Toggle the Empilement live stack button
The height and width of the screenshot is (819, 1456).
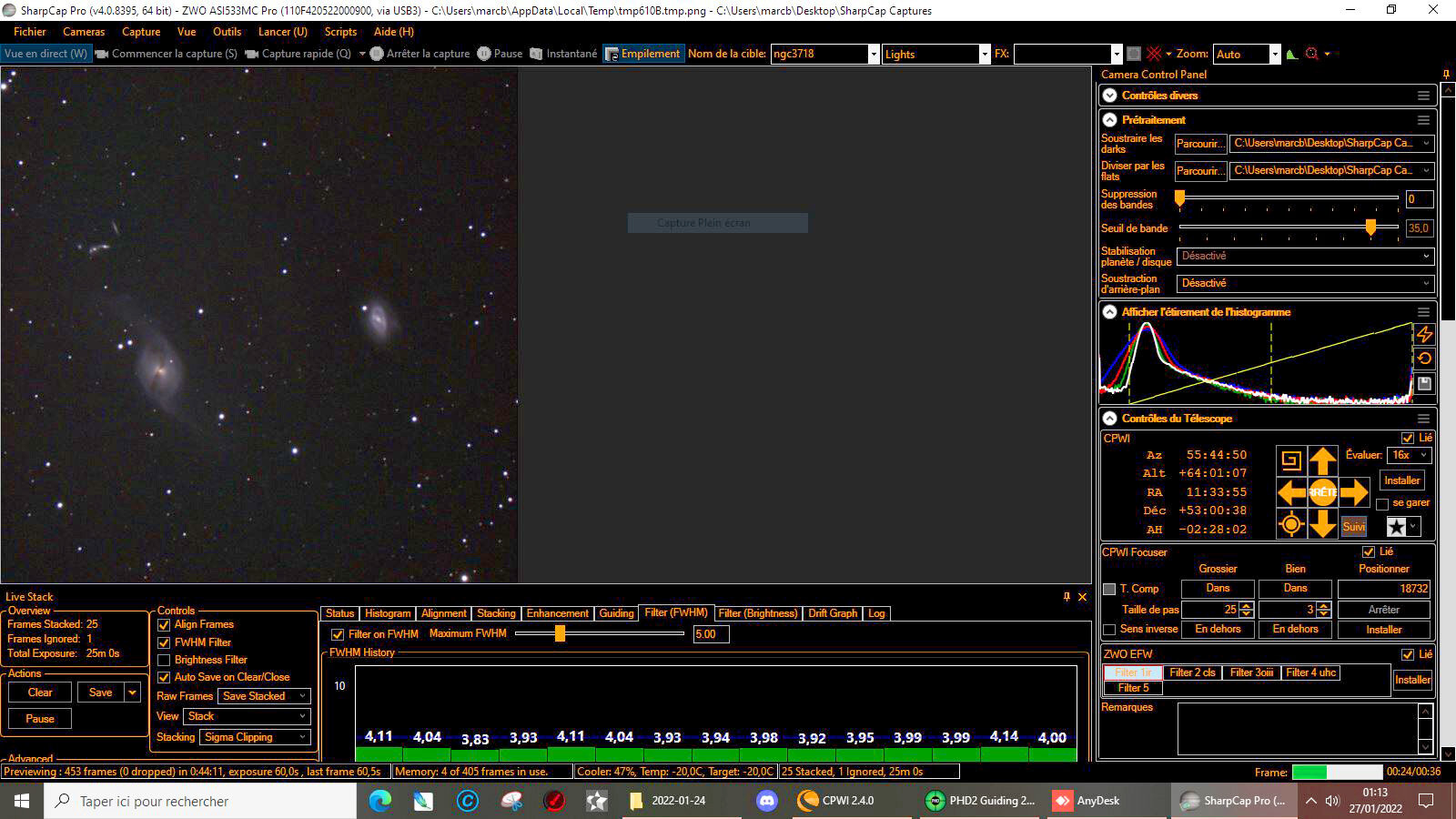(x=642, y=54)
